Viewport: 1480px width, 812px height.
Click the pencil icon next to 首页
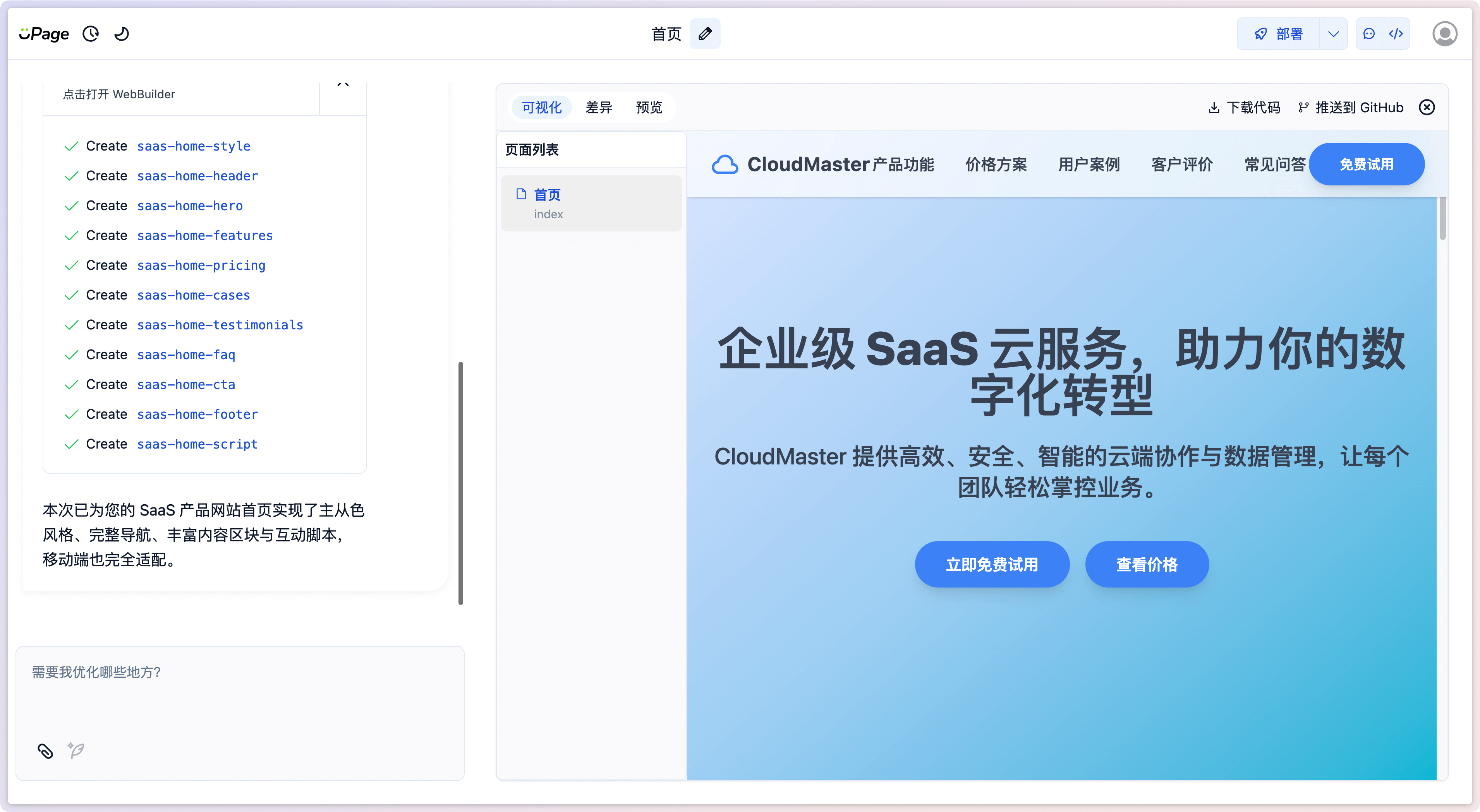click(705, 34)
